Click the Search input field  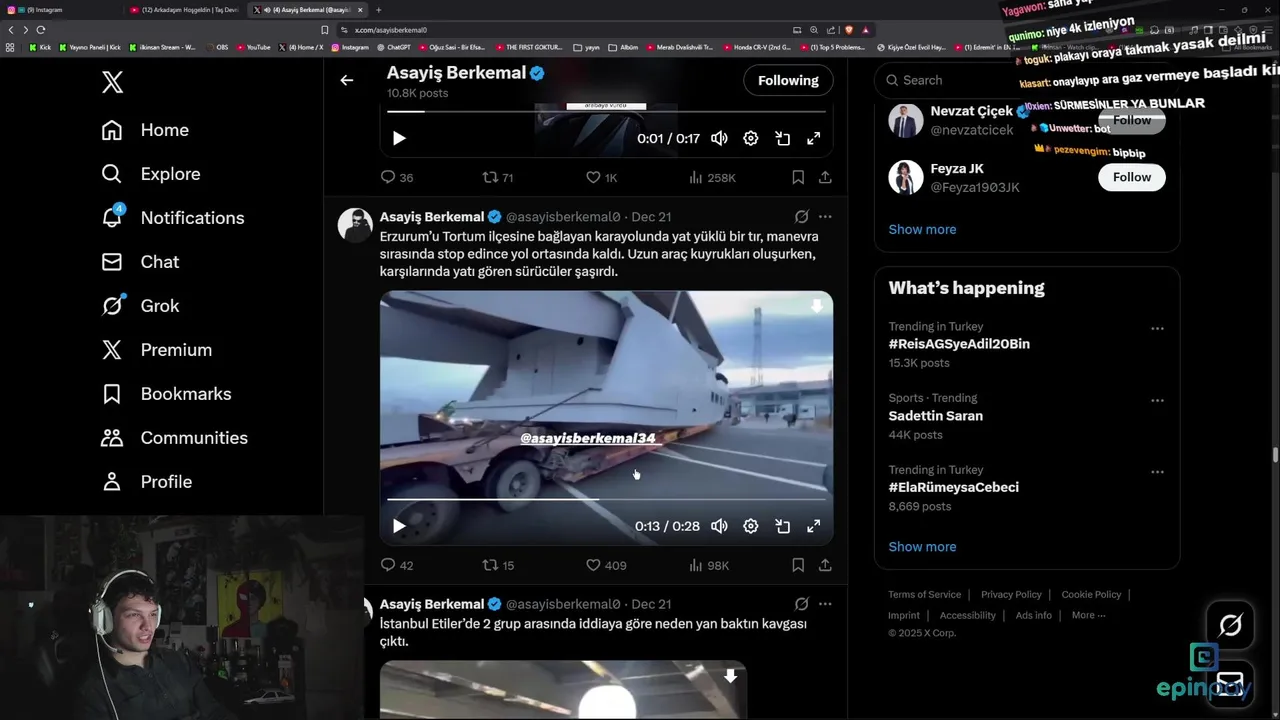tap(1027, 80)
